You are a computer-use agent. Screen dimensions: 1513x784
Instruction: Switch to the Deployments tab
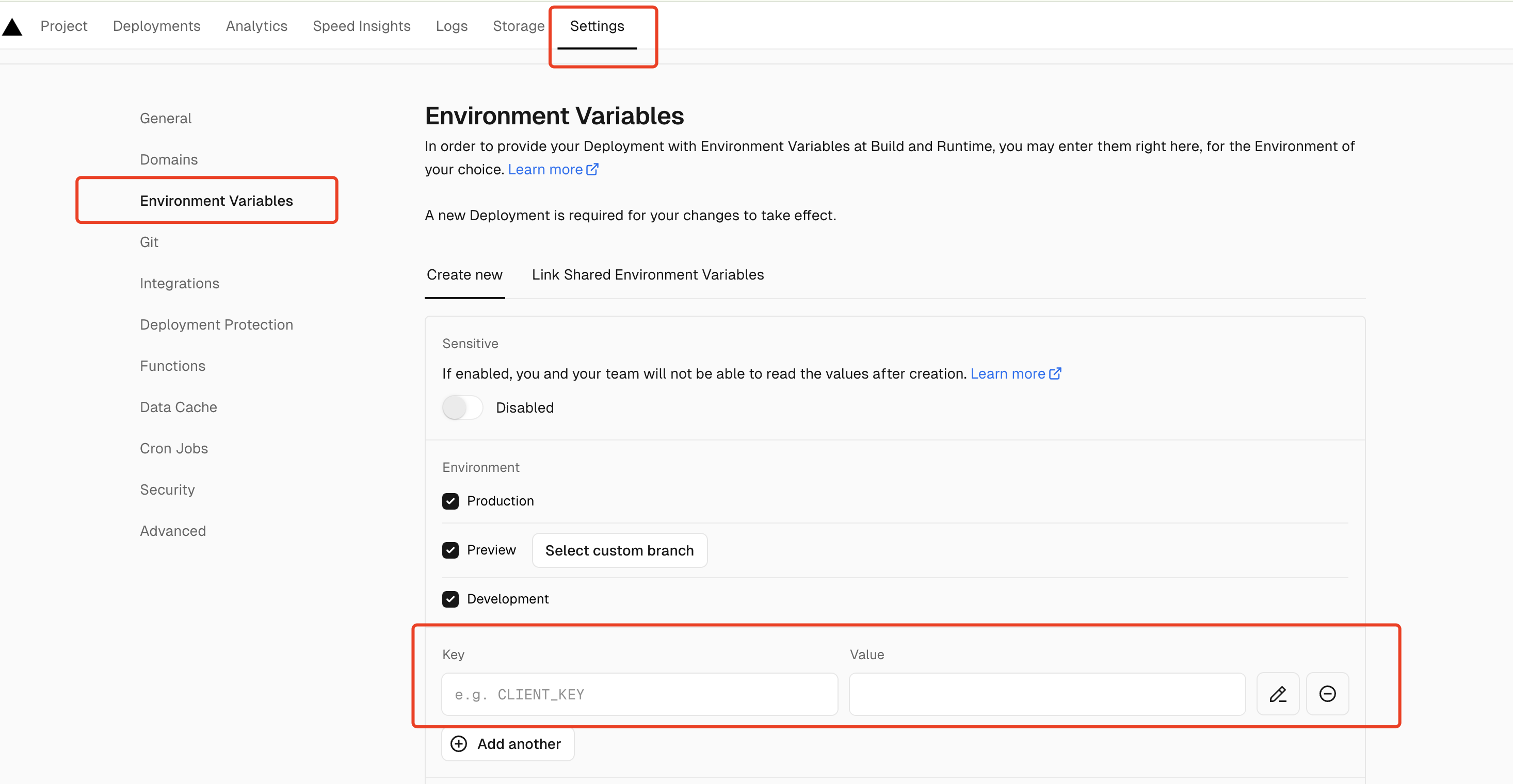(157, 26)
